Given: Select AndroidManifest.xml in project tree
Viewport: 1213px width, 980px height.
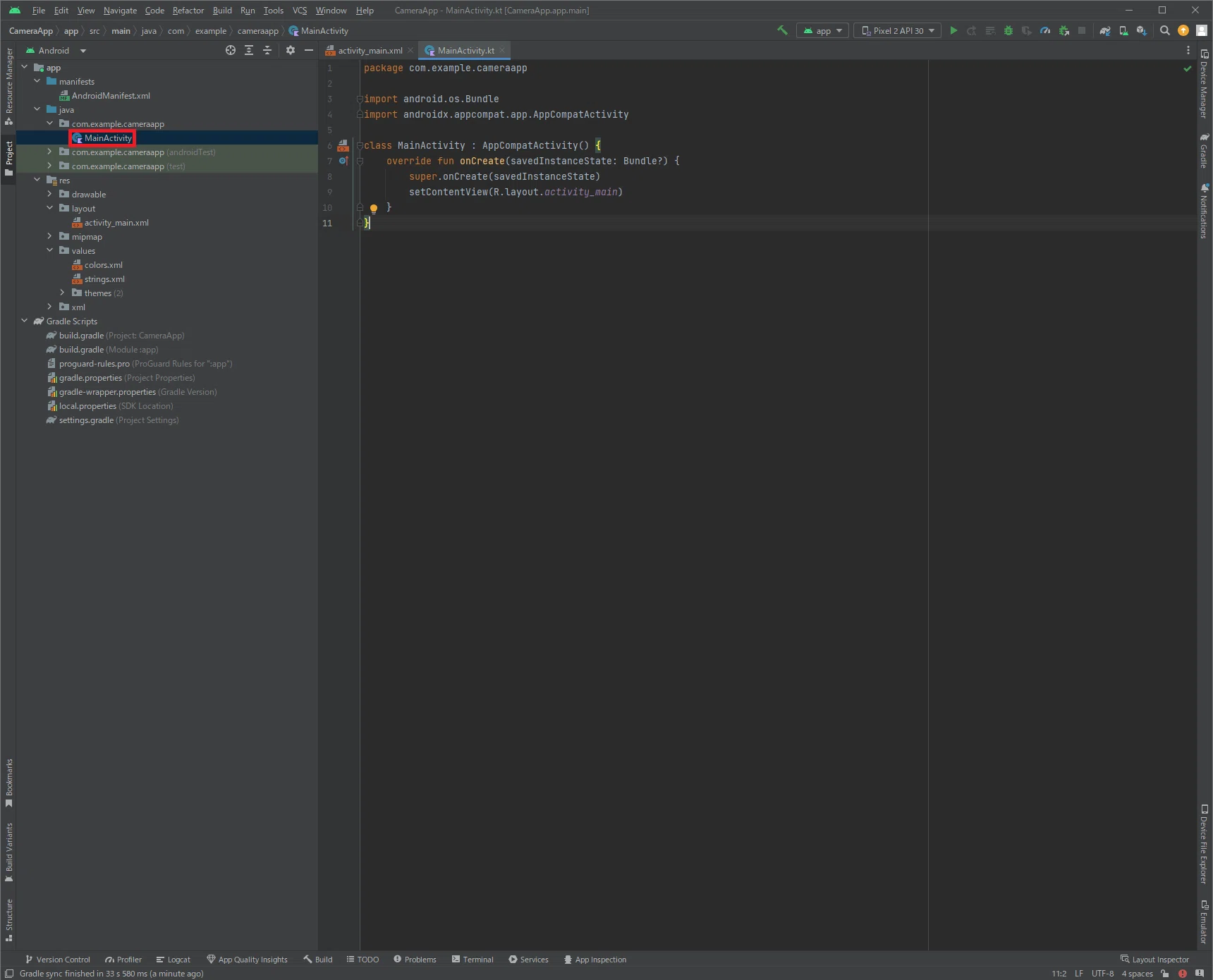Looking at the screenshot, I should pyautogui.click(x=111, y=95).
